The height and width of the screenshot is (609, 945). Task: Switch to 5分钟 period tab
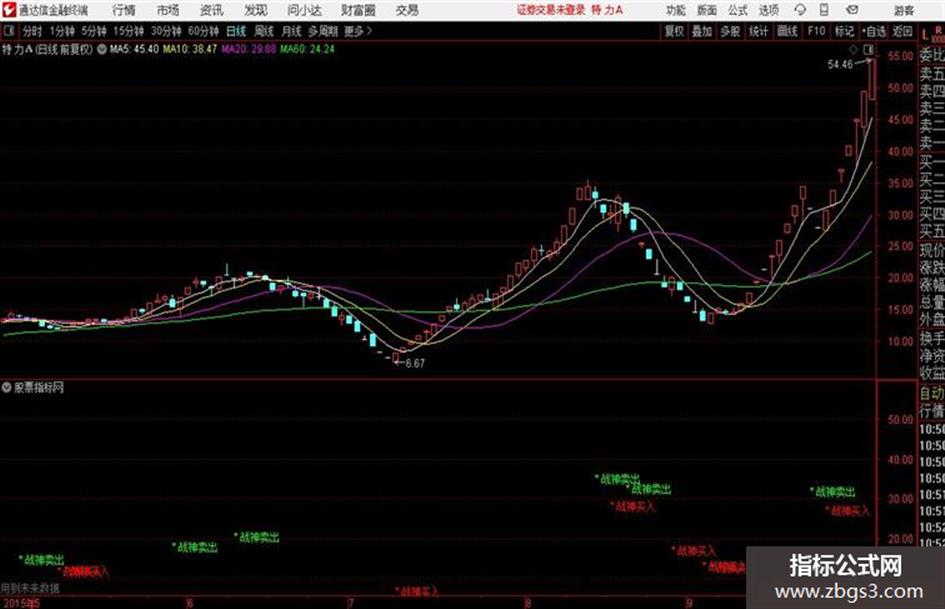93,31
